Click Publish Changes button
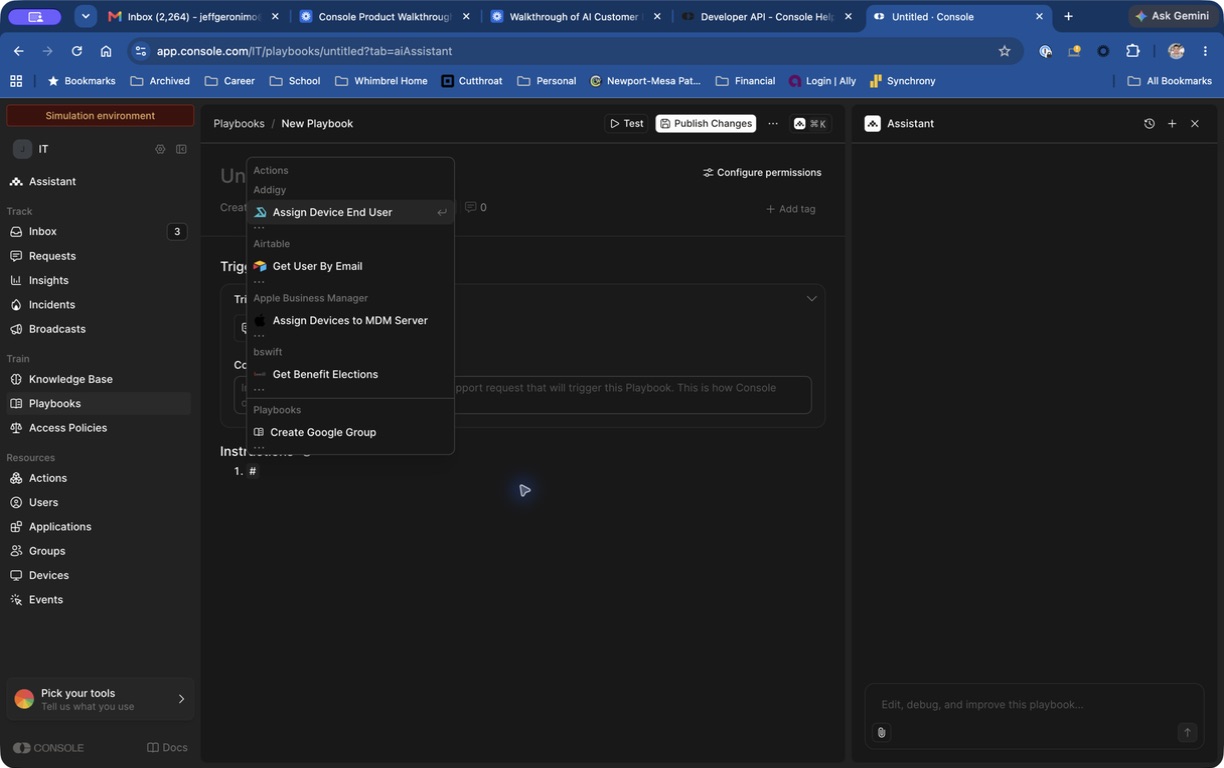Screen dimensions: 1224x768 (x=705, y=124)
